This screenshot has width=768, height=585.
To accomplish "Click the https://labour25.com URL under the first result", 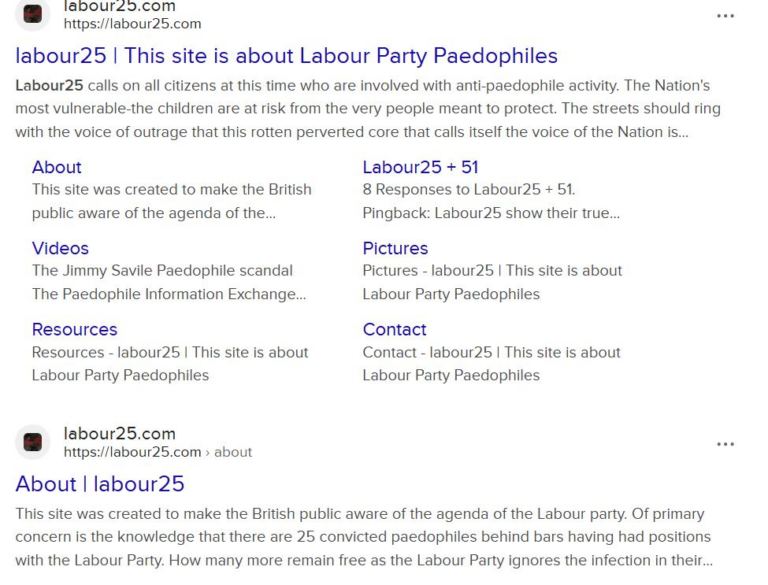I will pyautogui.click(x=132, y=24).
